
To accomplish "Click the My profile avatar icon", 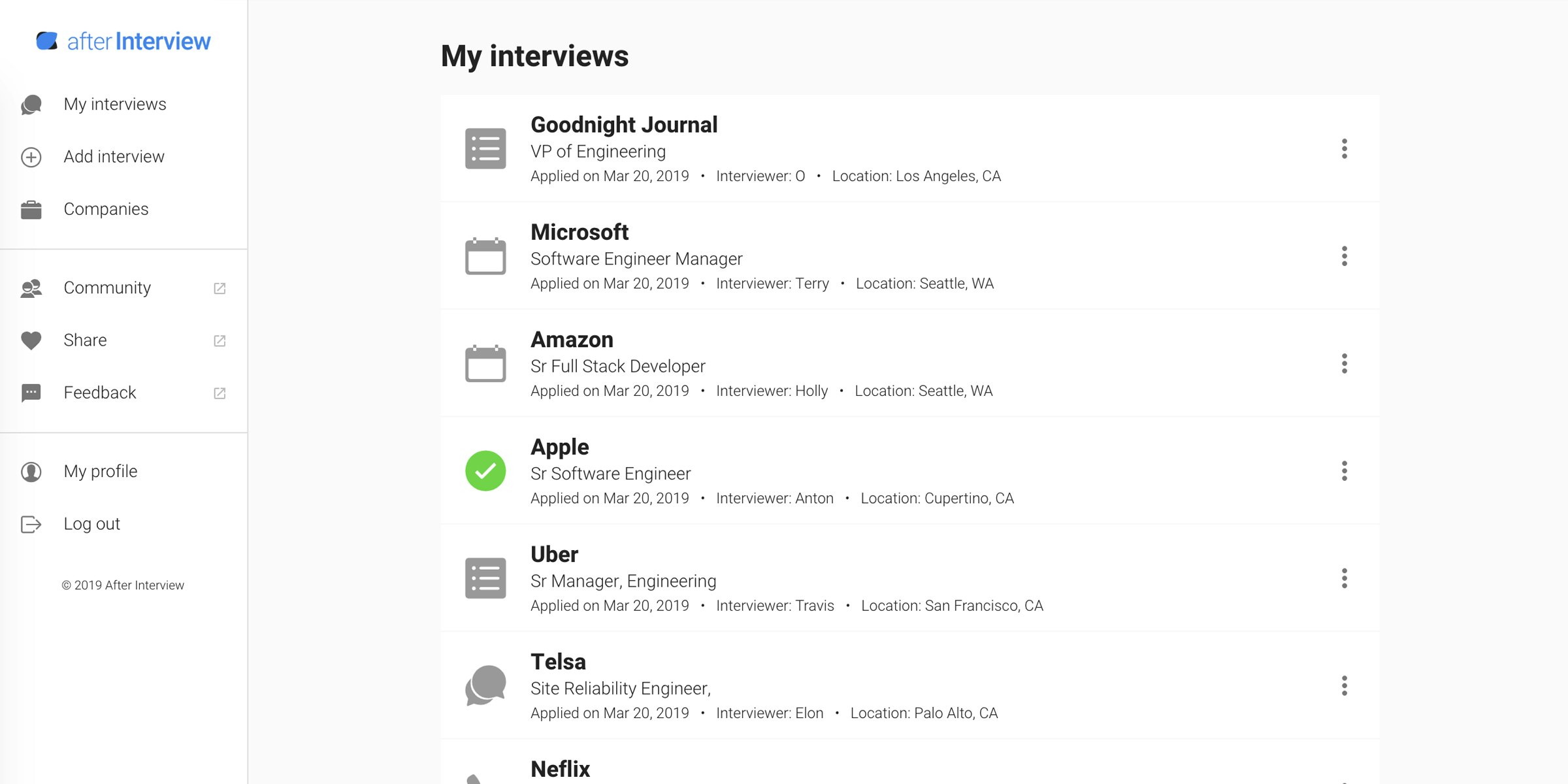I will click(x=31, y=472).
